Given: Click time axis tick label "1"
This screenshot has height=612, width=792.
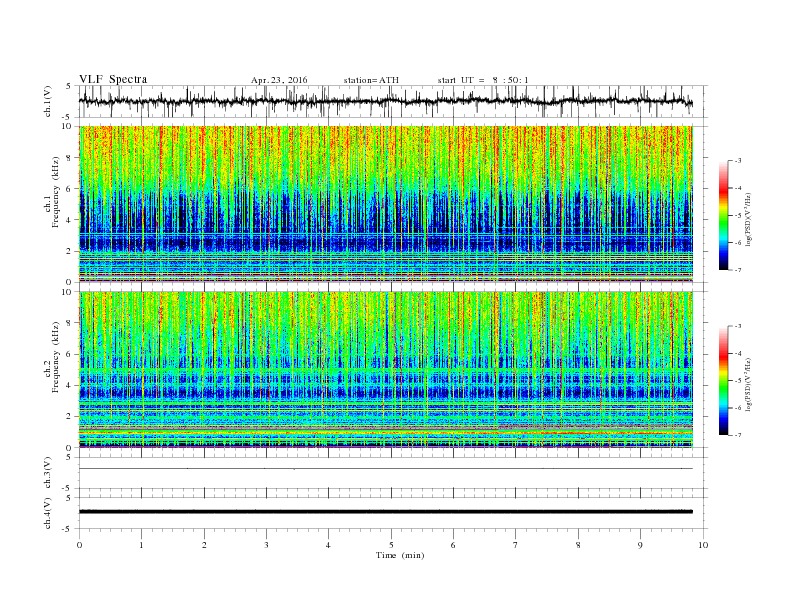Looking at the screenshot, I should click(x=141, y=545).
